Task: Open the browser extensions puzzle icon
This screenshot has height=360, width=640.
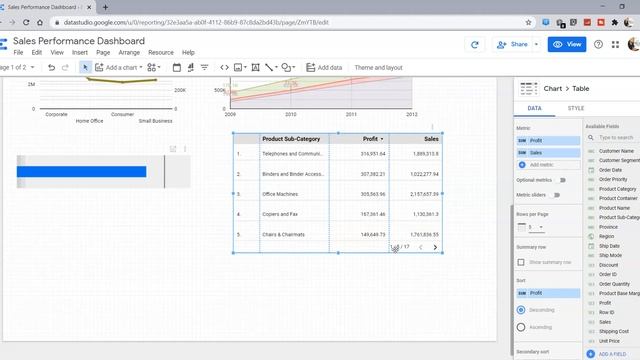Action: (615, 22)
